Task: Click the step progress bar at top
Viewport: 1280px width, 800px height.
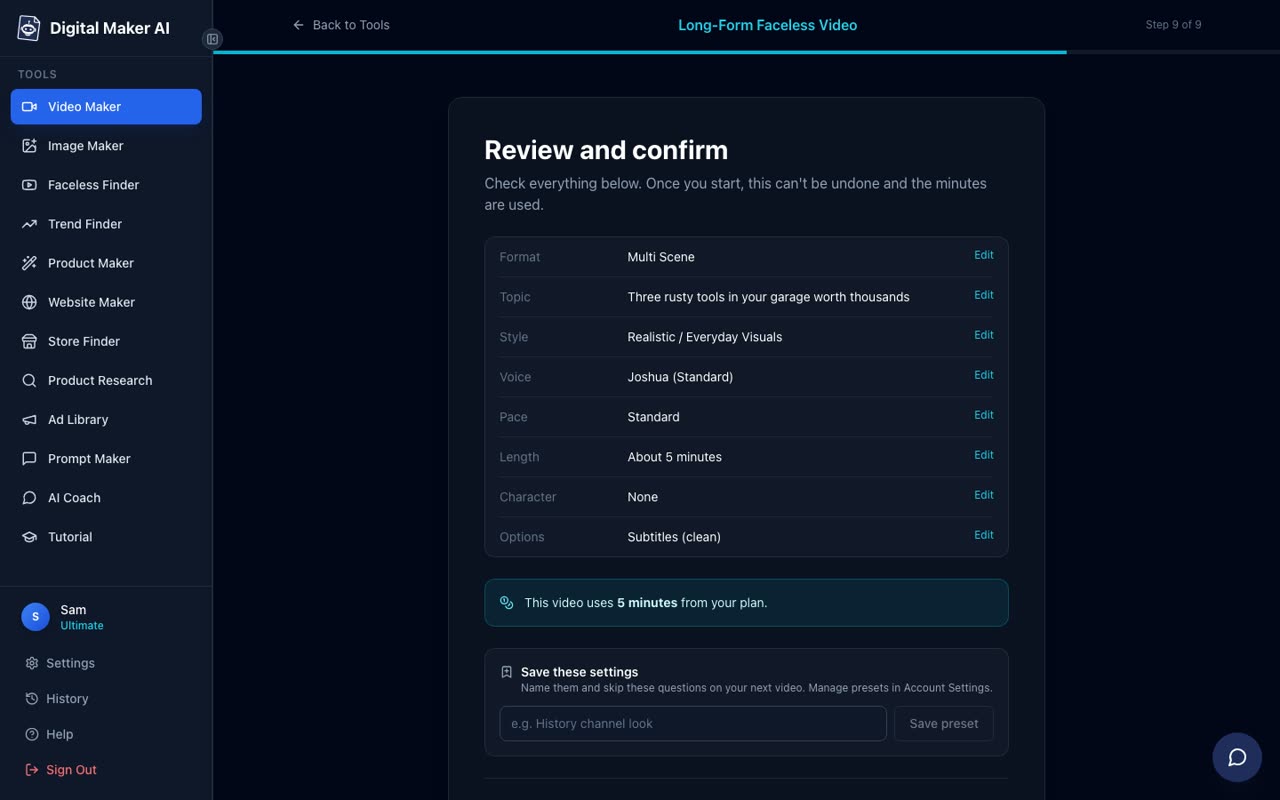Action: 746,51
